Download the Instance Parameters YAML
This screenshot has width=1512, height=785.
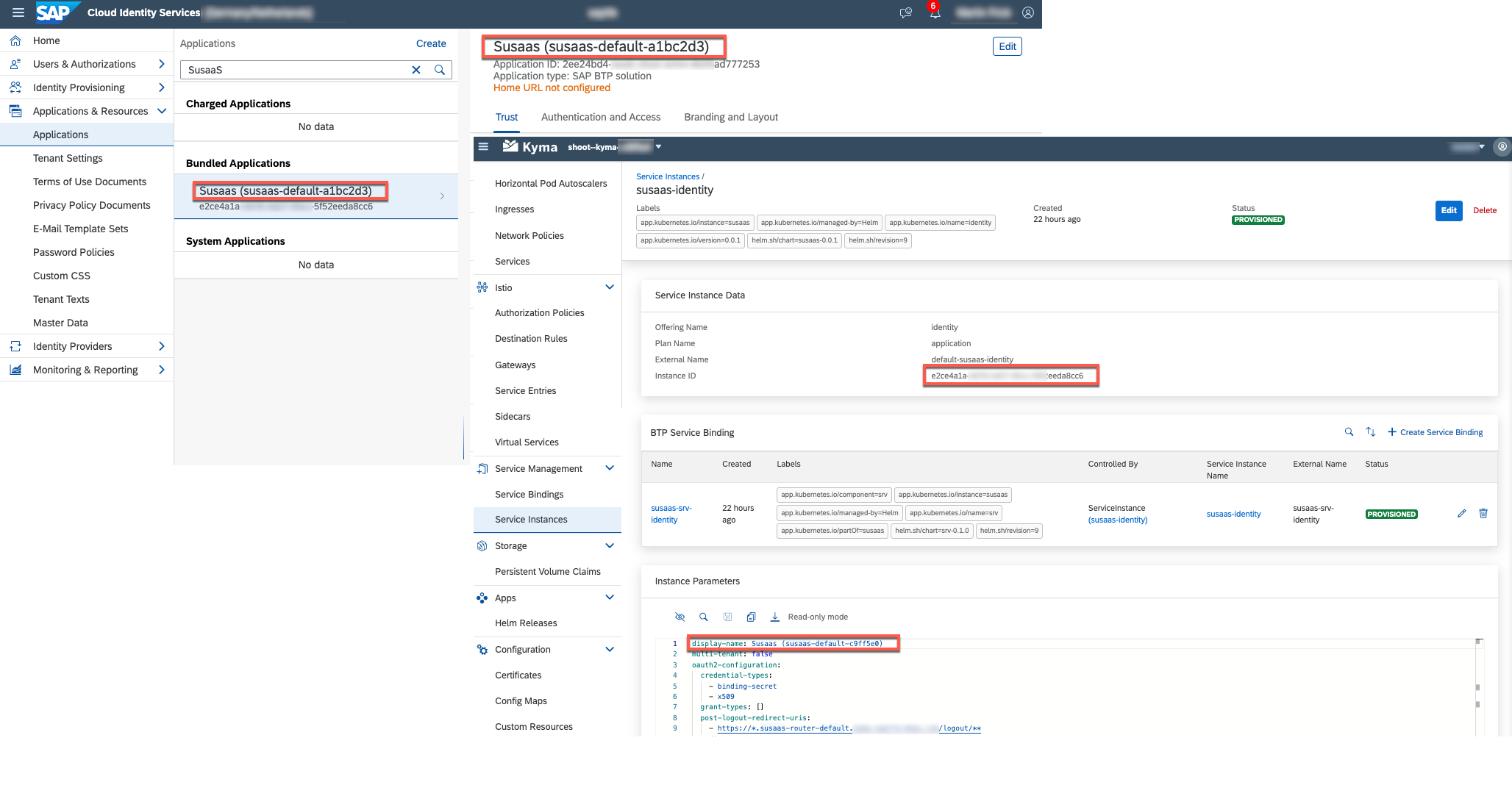775,617
